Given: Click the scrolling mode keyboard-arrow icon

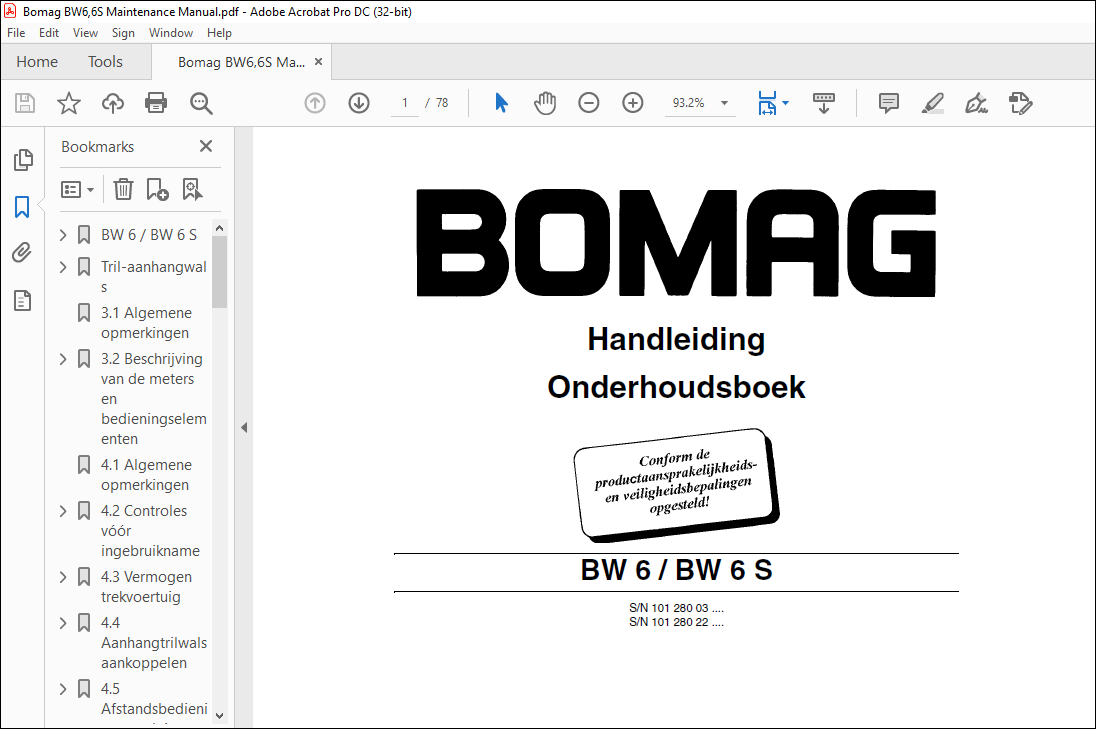Looking at the screenshot, I should click(824, 103).
